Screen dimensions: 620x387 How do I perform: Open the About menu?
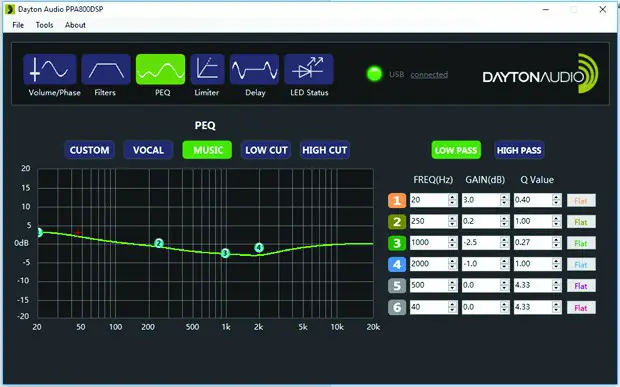75,25
